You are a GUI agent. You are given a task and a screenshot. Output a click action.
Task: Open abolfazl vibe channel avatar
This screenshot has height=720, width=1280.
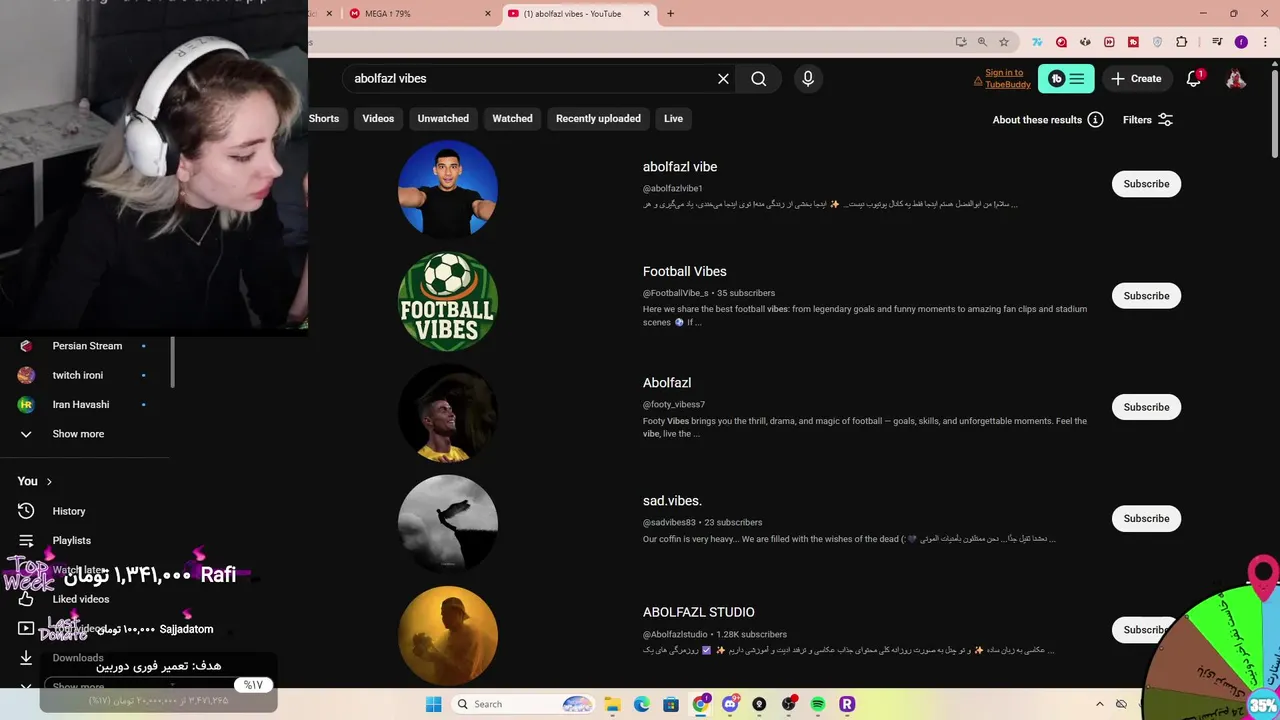click(x=448, y=189)
